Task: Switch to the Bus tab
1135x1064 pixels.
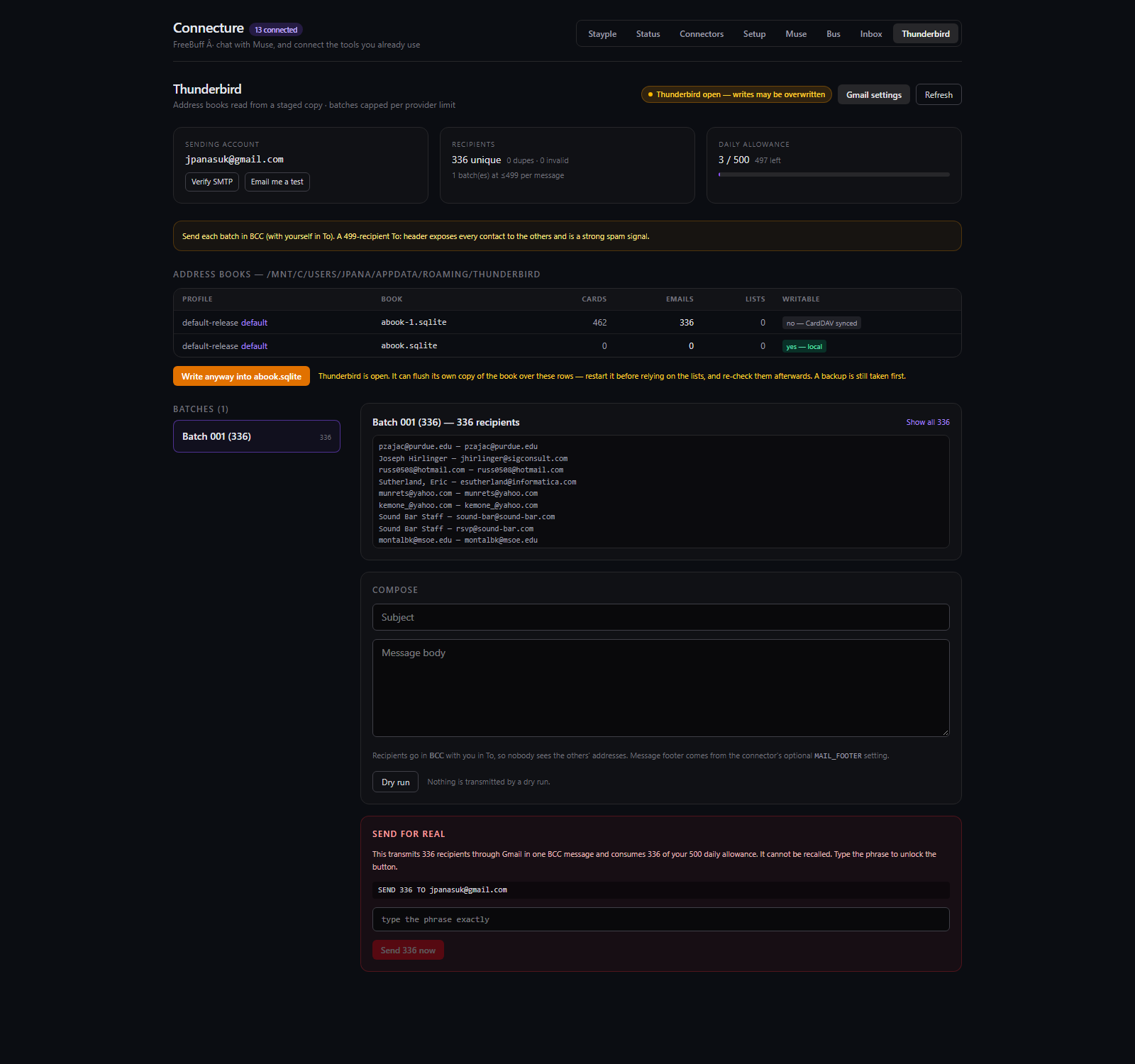Action: [x=833, y=34]
